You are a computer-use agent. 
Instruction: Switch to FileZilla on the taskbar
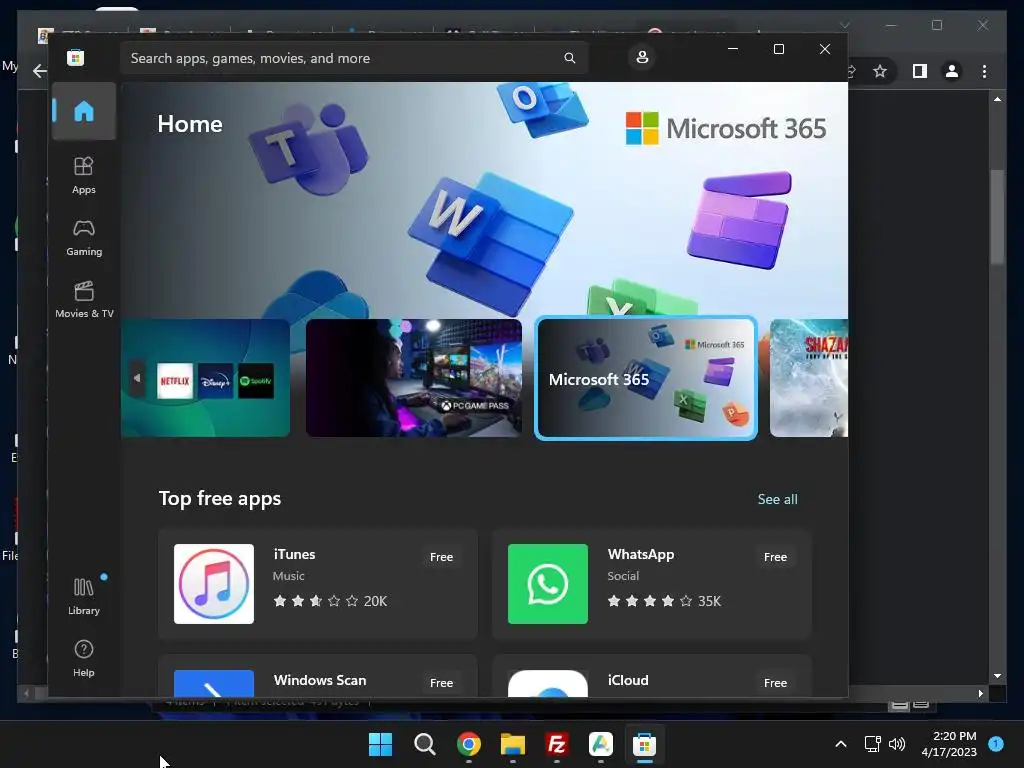556,744
